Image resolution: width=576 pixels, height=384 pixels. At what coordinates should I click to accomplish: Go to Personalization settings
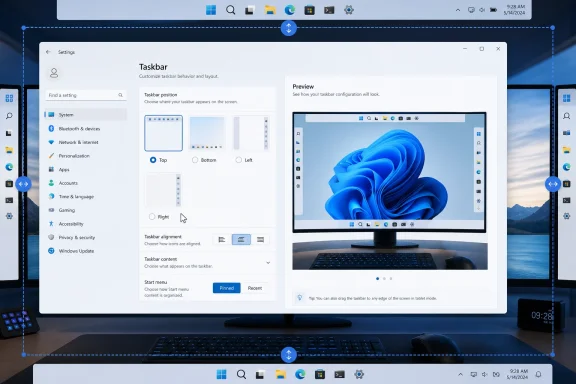(x=86, y=156)
